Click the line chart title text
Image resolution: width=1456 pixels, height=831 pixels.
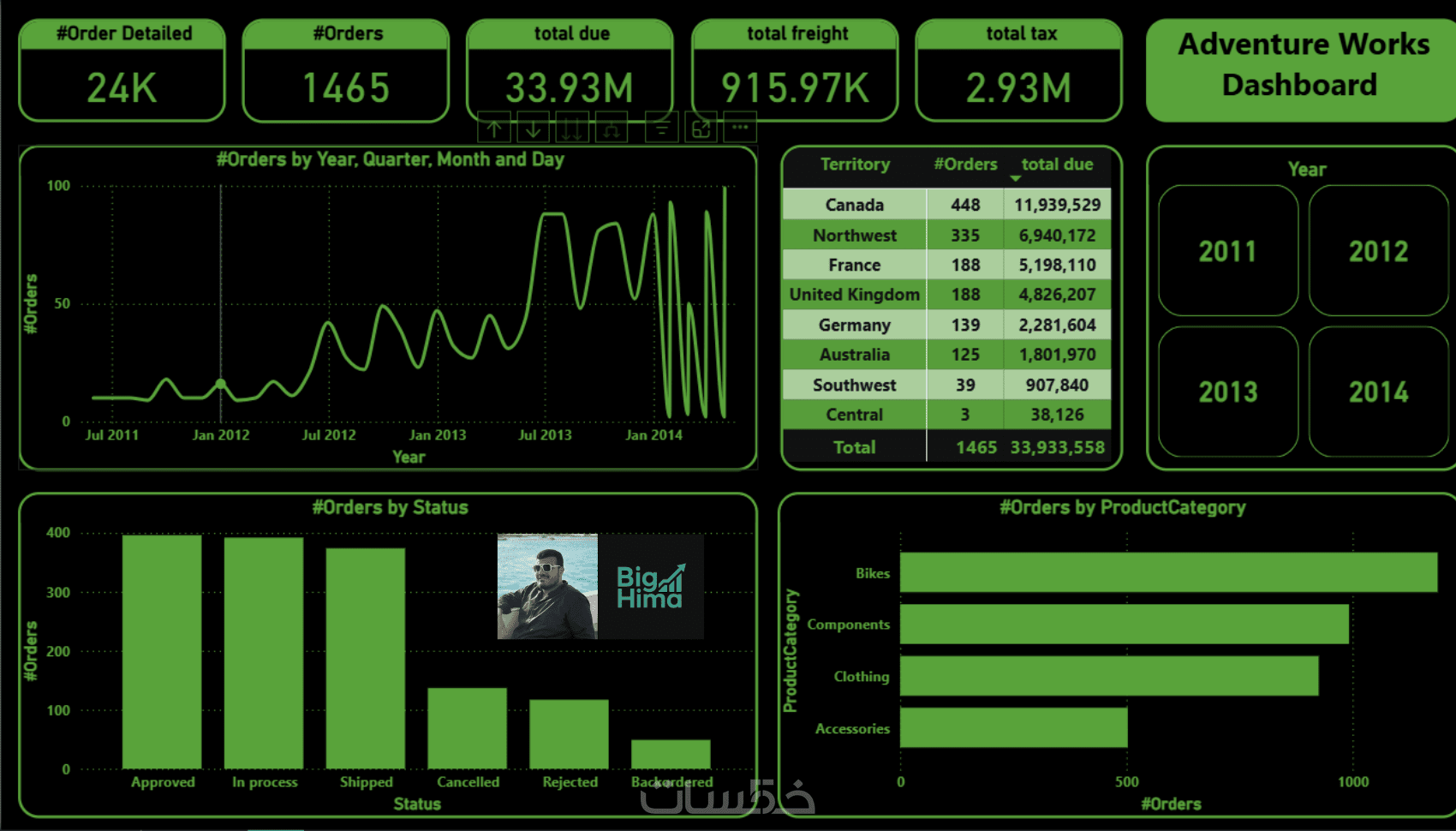coord(390,159)
